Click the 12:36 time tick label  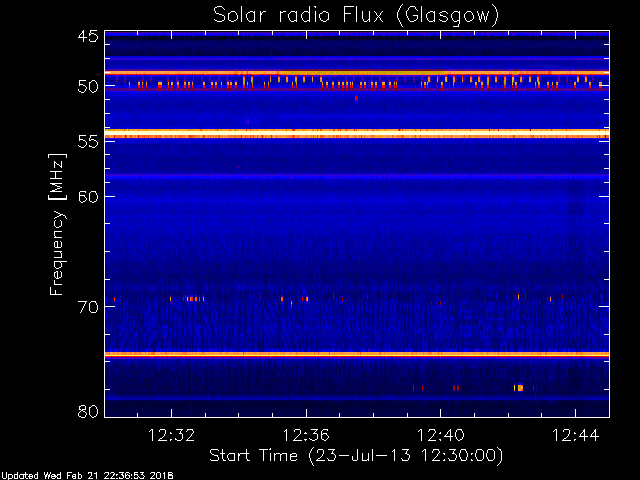pyautogui.click(x=306, y=435)
